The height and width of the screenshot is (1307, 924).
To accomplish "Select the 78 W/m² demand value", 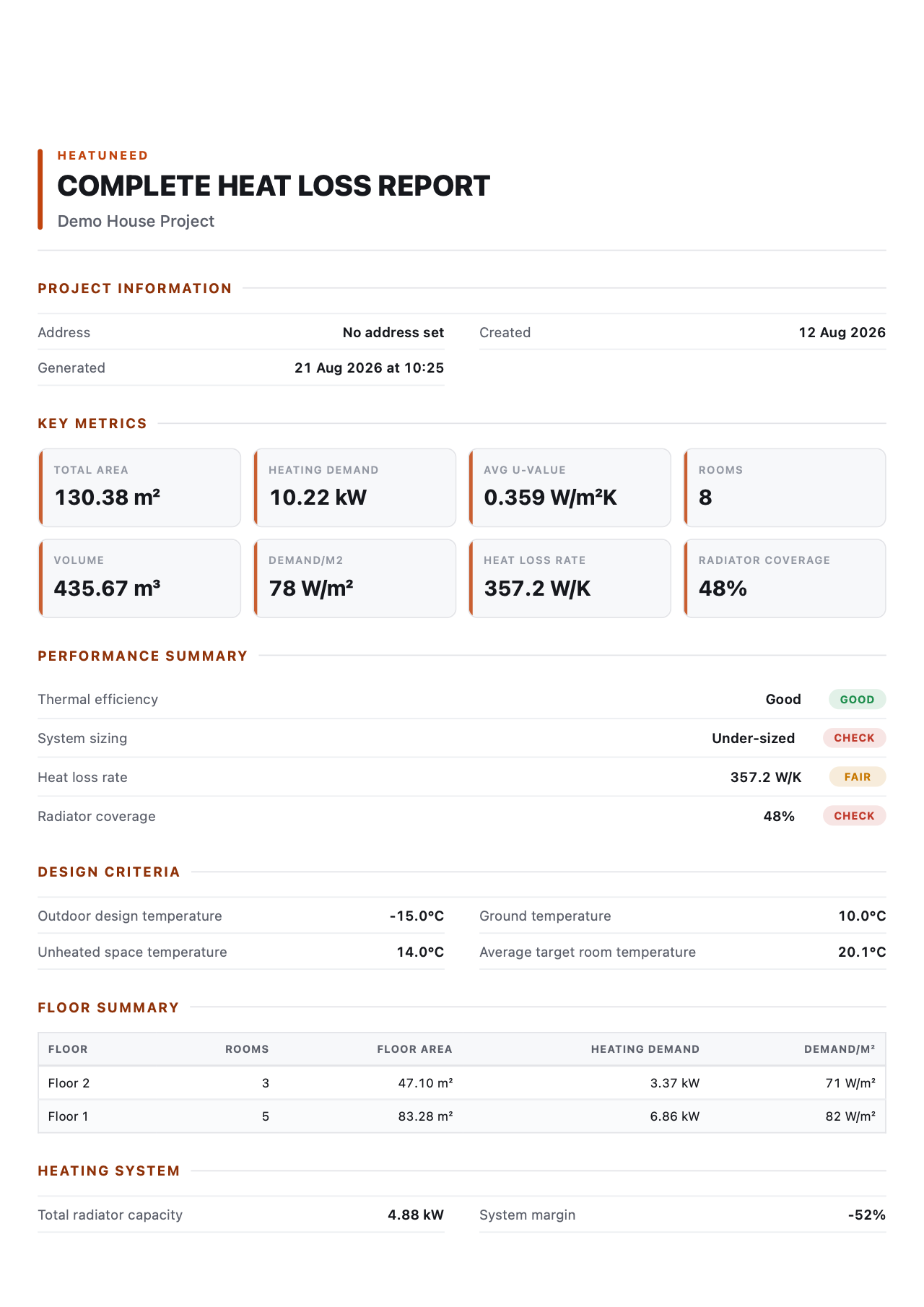I will pos(311,589).
